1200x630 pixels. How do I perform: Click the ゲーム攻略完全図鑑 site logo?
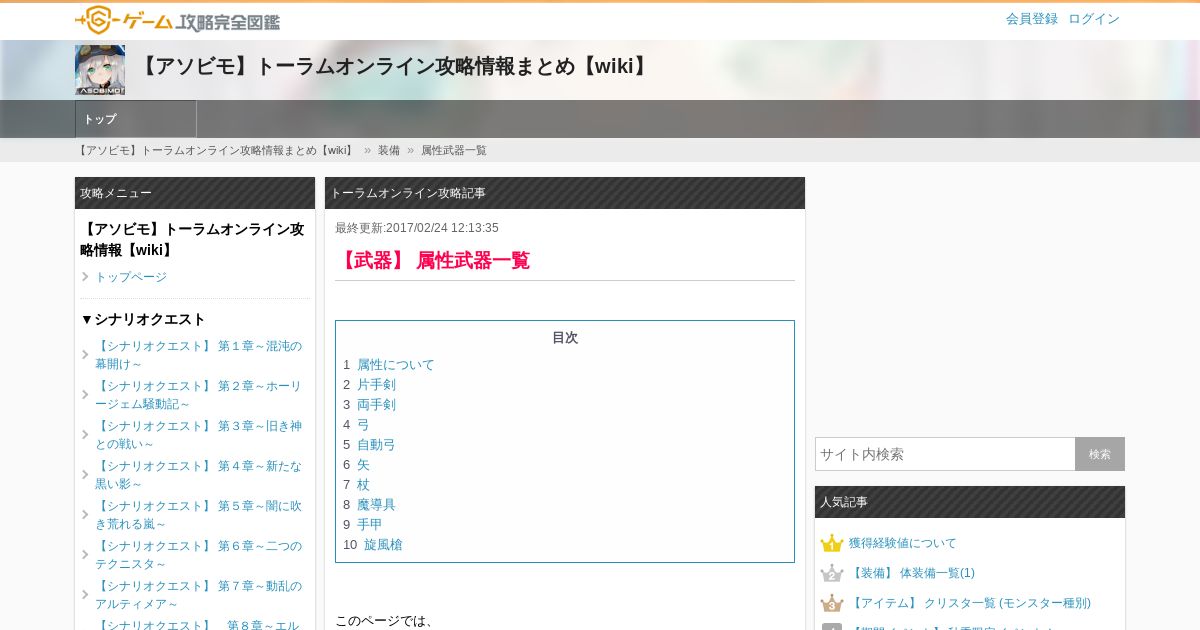coord(178,20)
